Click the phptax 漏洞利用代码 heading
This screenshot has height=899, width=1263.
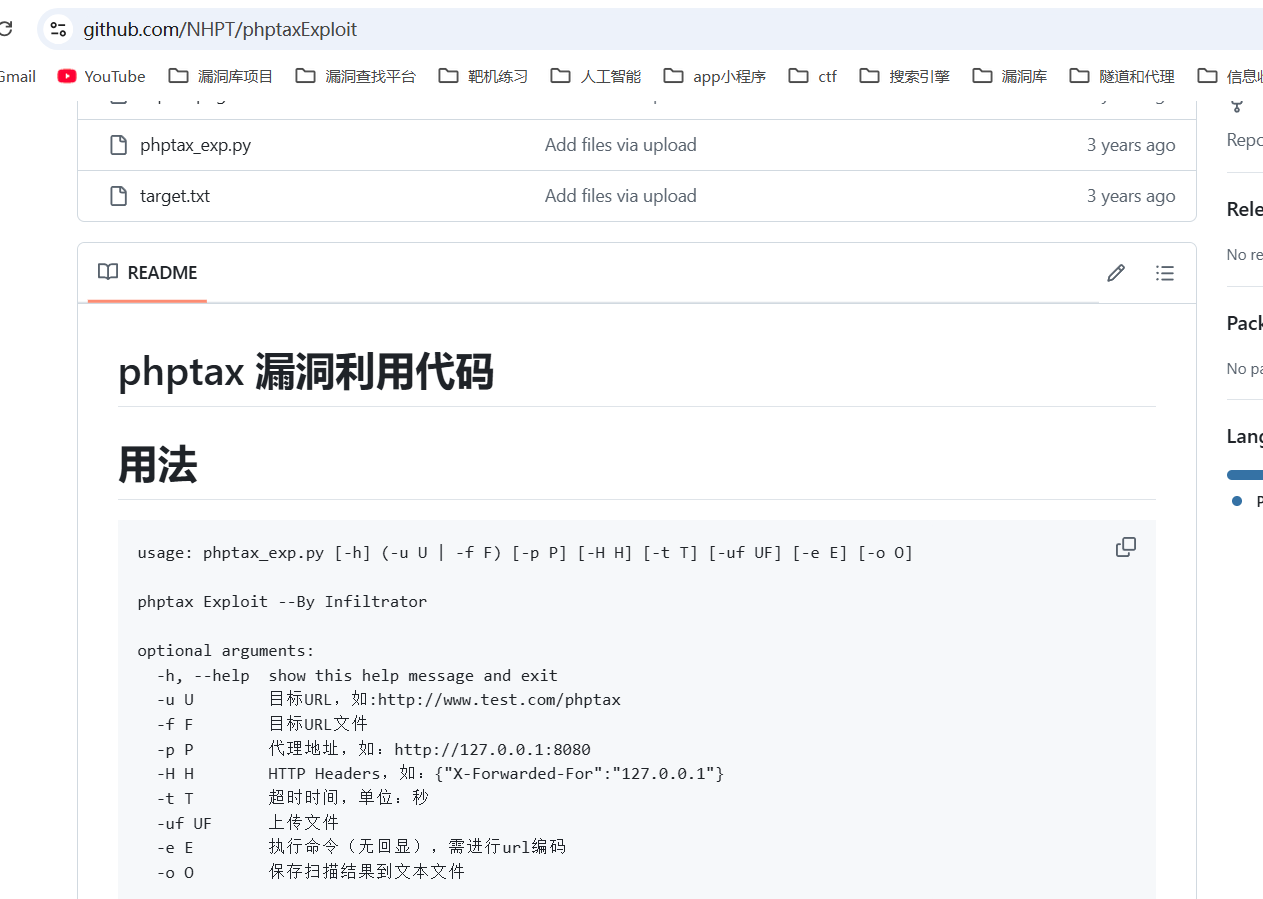click(x=305, y=372)
